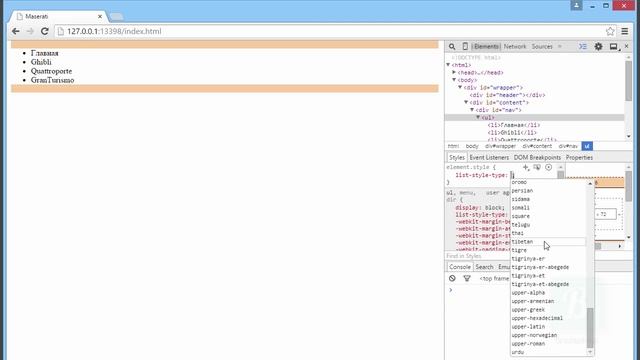Toggle device mode phone icon
The height and width of the screenshot is (360, 640).
point(464,47)
